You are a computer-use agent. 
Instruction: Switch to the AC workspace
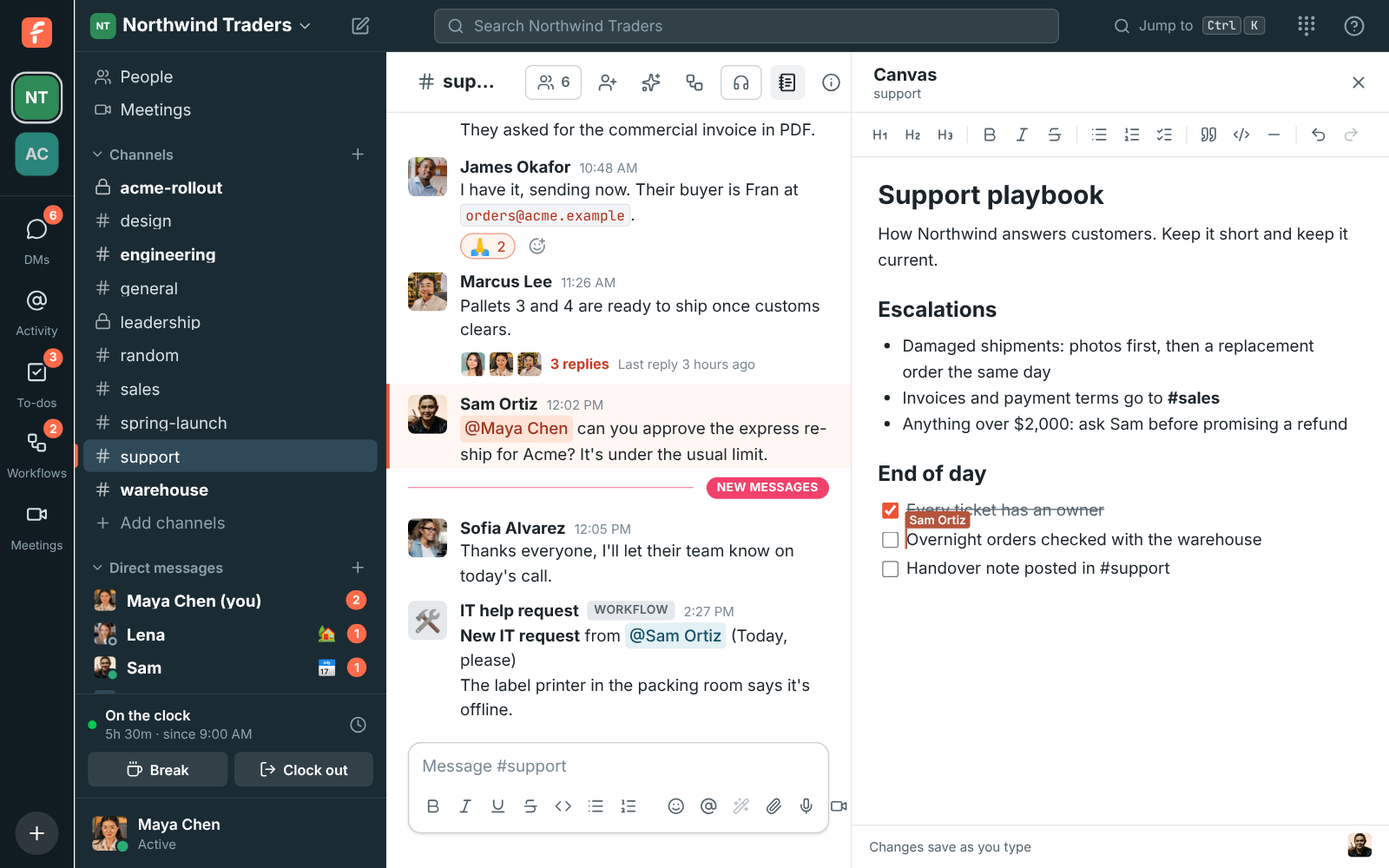pyautogui.click(x=36, y=154)
